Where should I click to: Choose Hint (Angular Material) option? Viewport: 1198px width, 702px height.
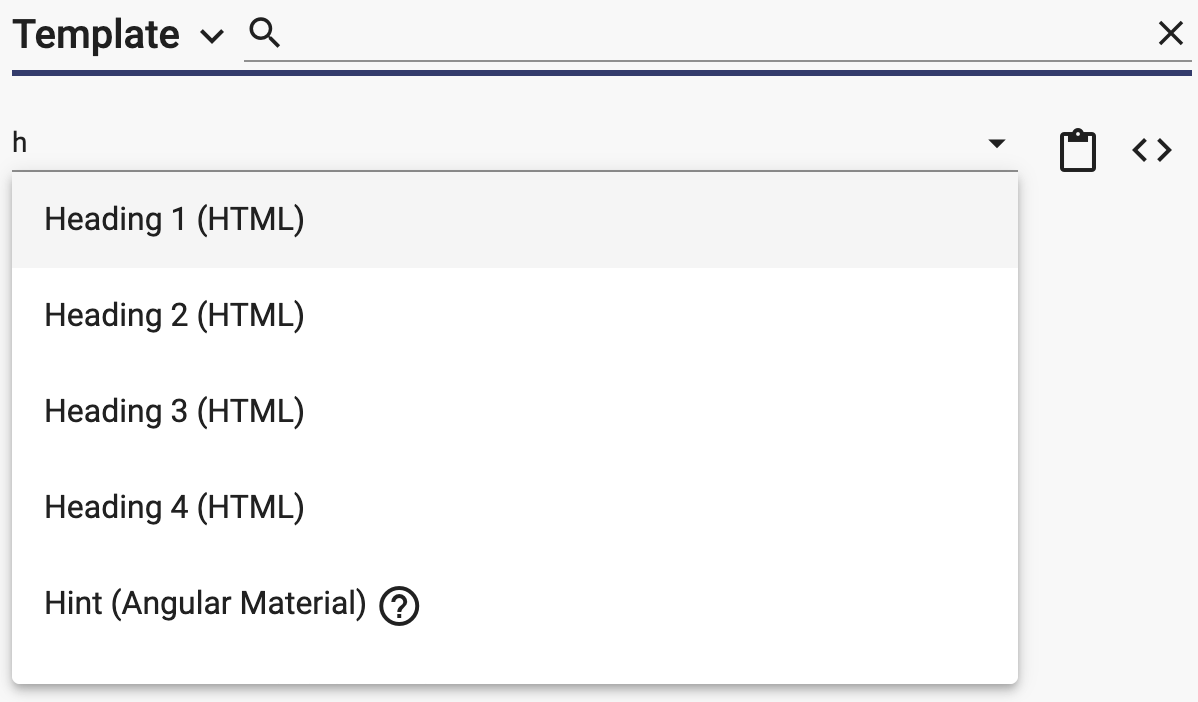click(x=515, y=603)
